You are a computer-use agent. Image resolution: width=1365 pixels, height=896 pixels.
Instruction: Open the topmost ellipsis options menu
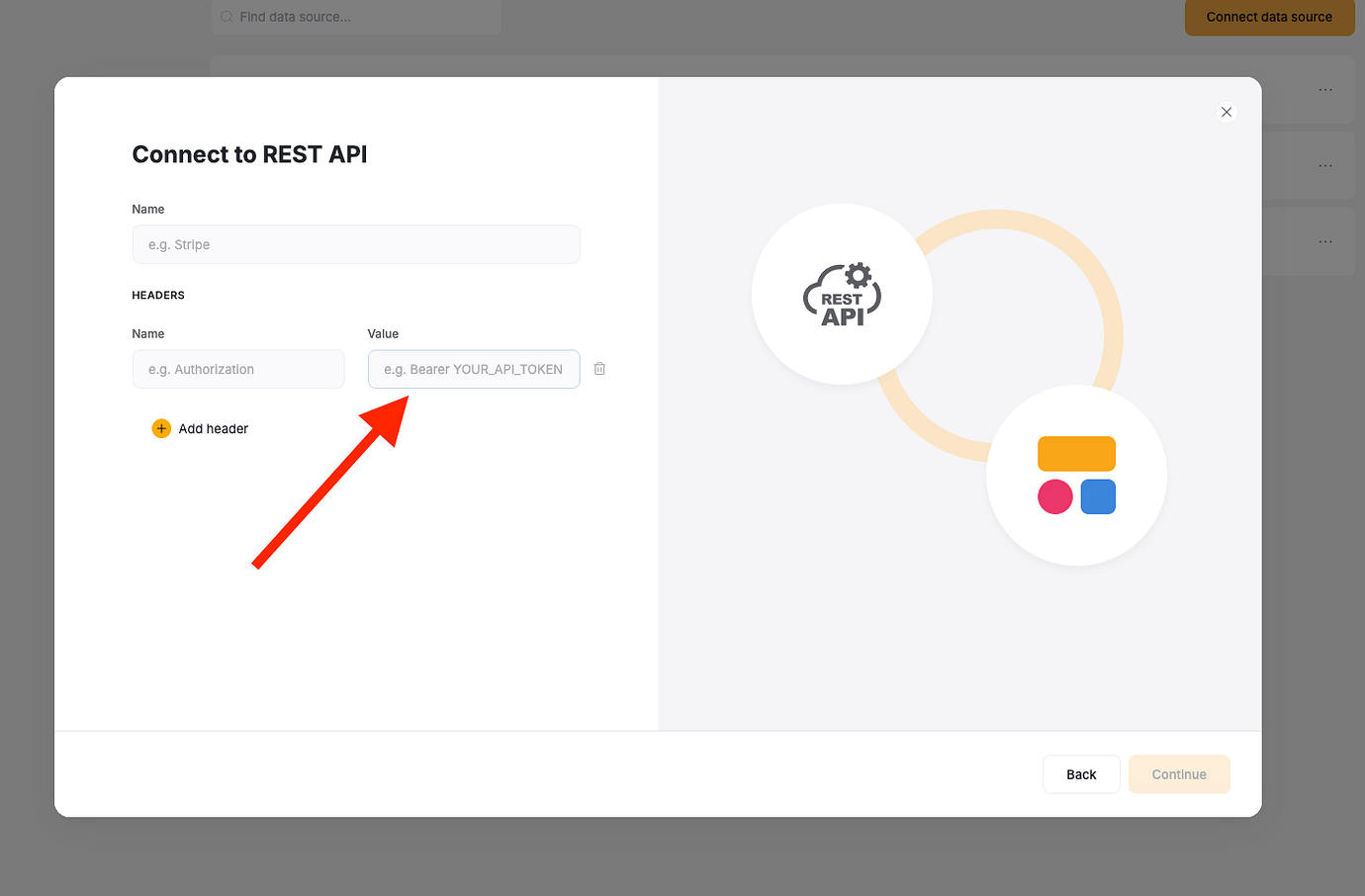1325,89
